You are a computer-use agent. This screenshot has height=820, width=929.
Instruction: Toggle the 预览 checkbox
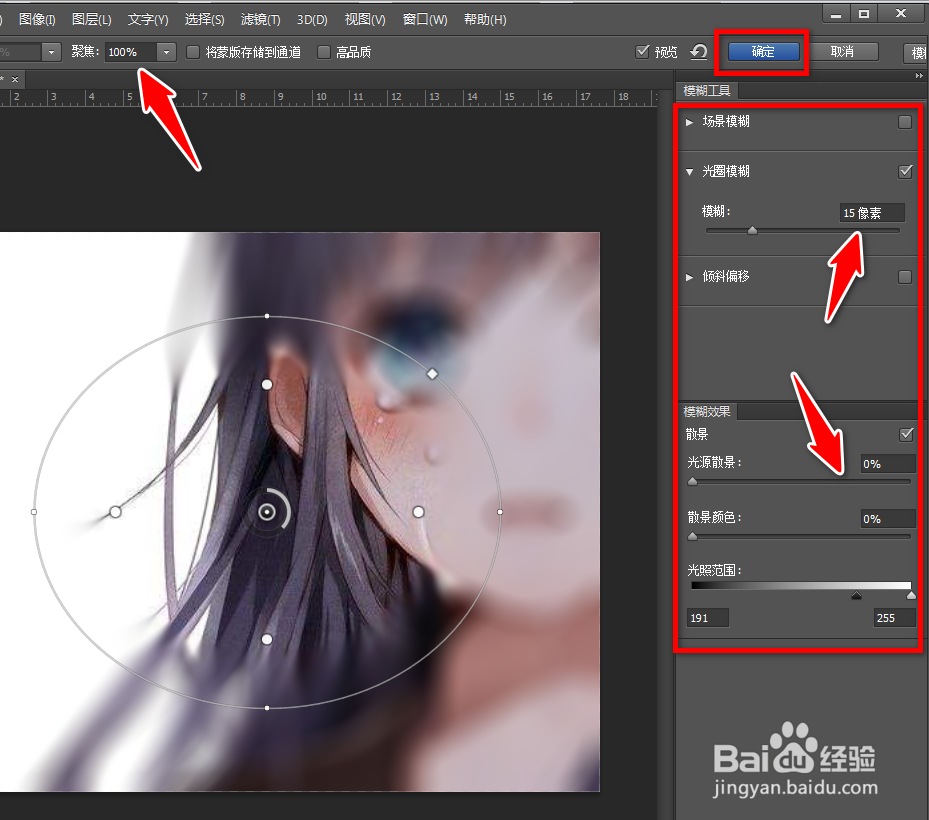point(642,52)
